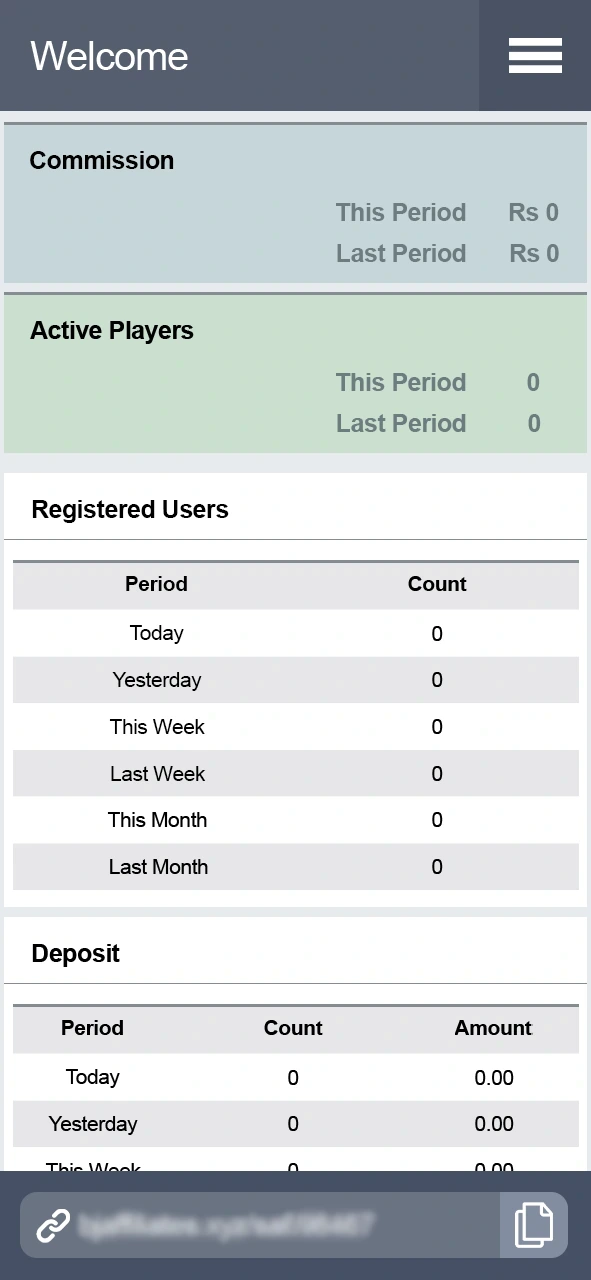Select Last Period active players count

pyautogui.click(x=532, y=423)
